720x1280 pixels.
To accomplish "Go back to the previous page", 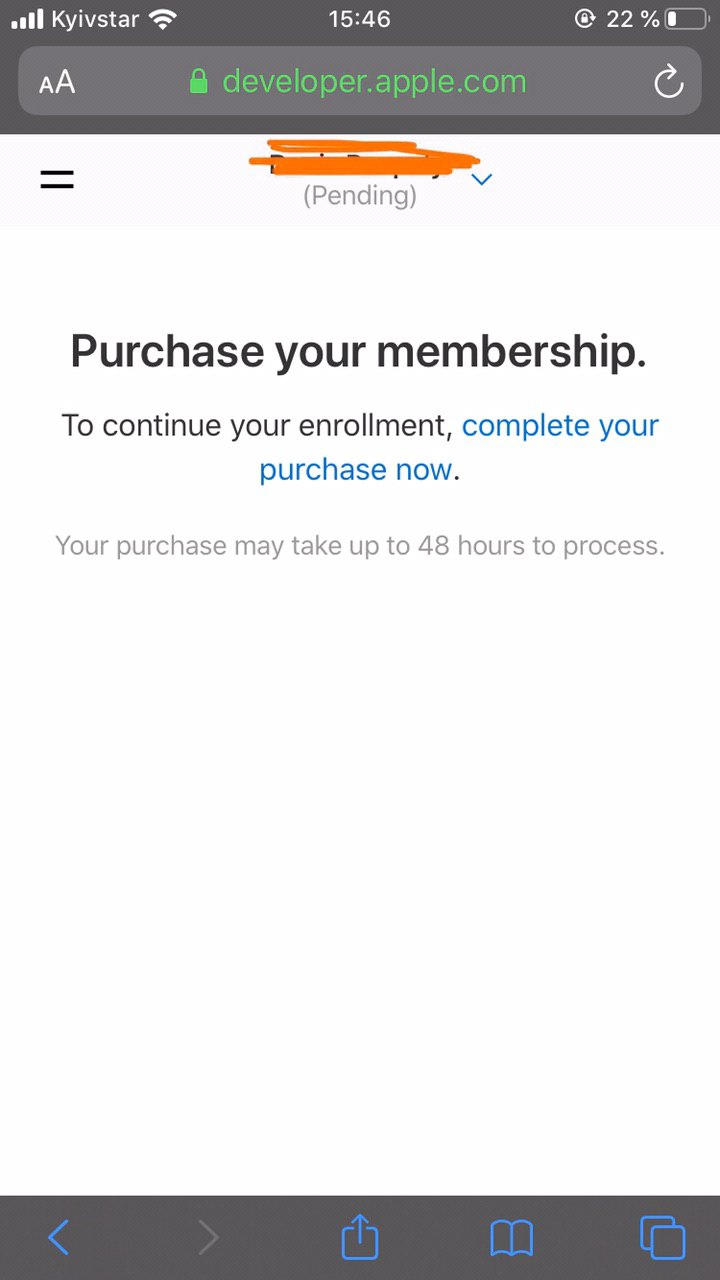I will tap(59, 1238).
